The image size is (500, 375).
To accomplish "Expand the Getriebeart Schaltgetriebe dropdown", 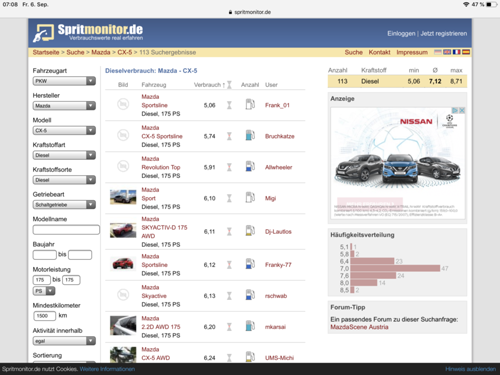I will pyautogui.click(x=64, y=204).
